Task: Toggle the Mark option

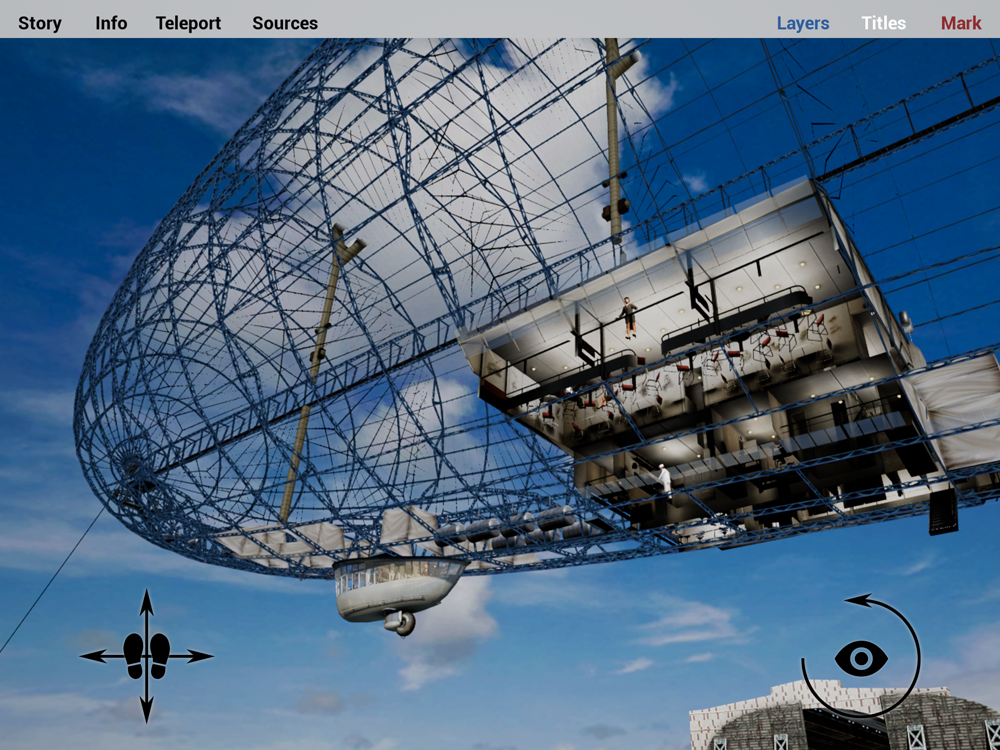Action: click(x=960, y=23)
